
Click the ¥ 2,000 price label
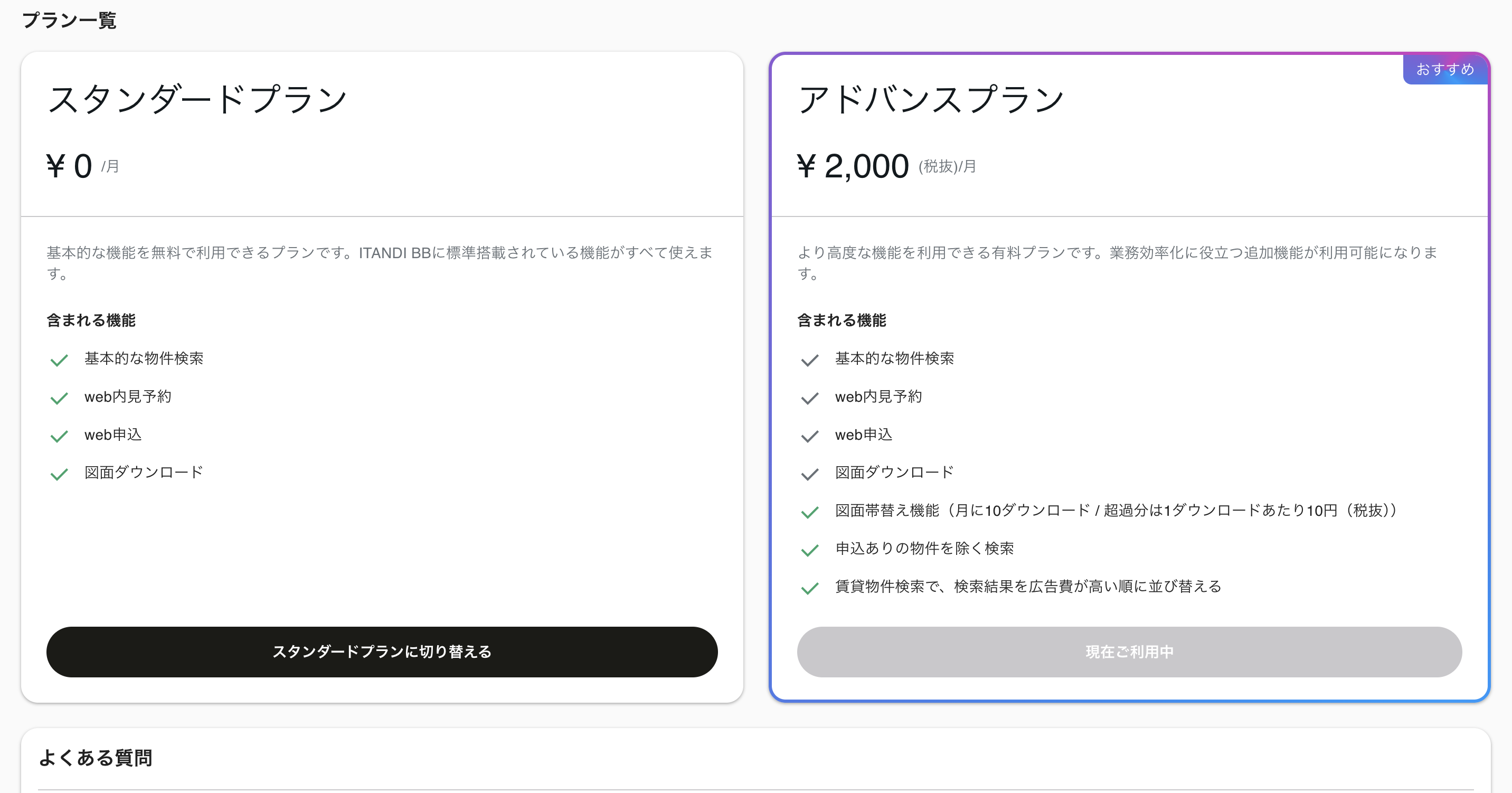[x=853, y=166]
